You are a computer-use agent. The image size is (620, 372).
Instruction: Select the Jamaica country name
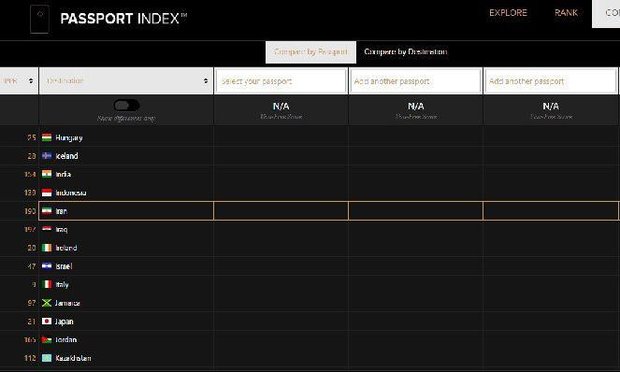(67, 303)
